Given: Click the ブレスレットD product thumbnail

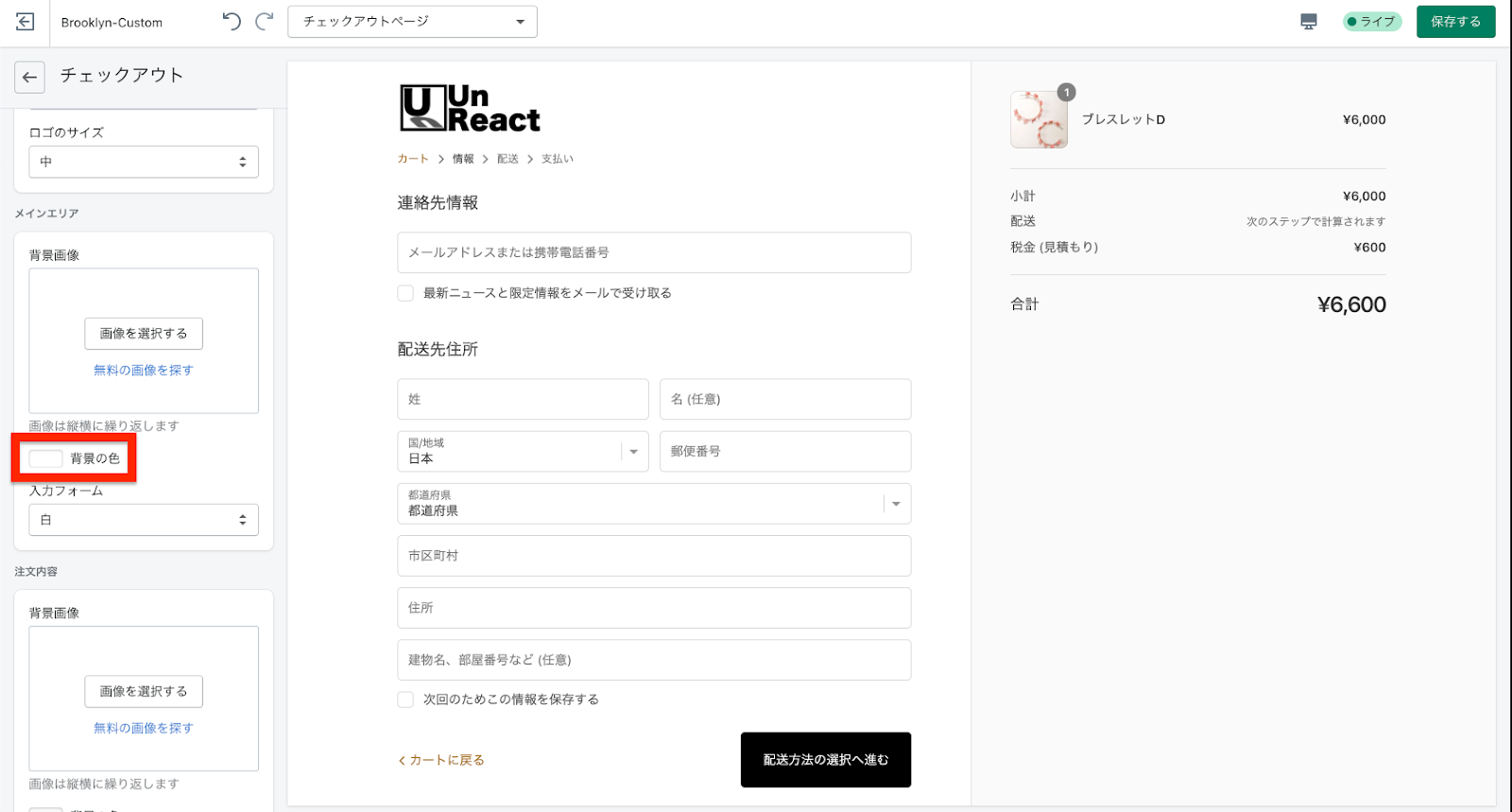Looking at the screenshot, I should 1039,120.
